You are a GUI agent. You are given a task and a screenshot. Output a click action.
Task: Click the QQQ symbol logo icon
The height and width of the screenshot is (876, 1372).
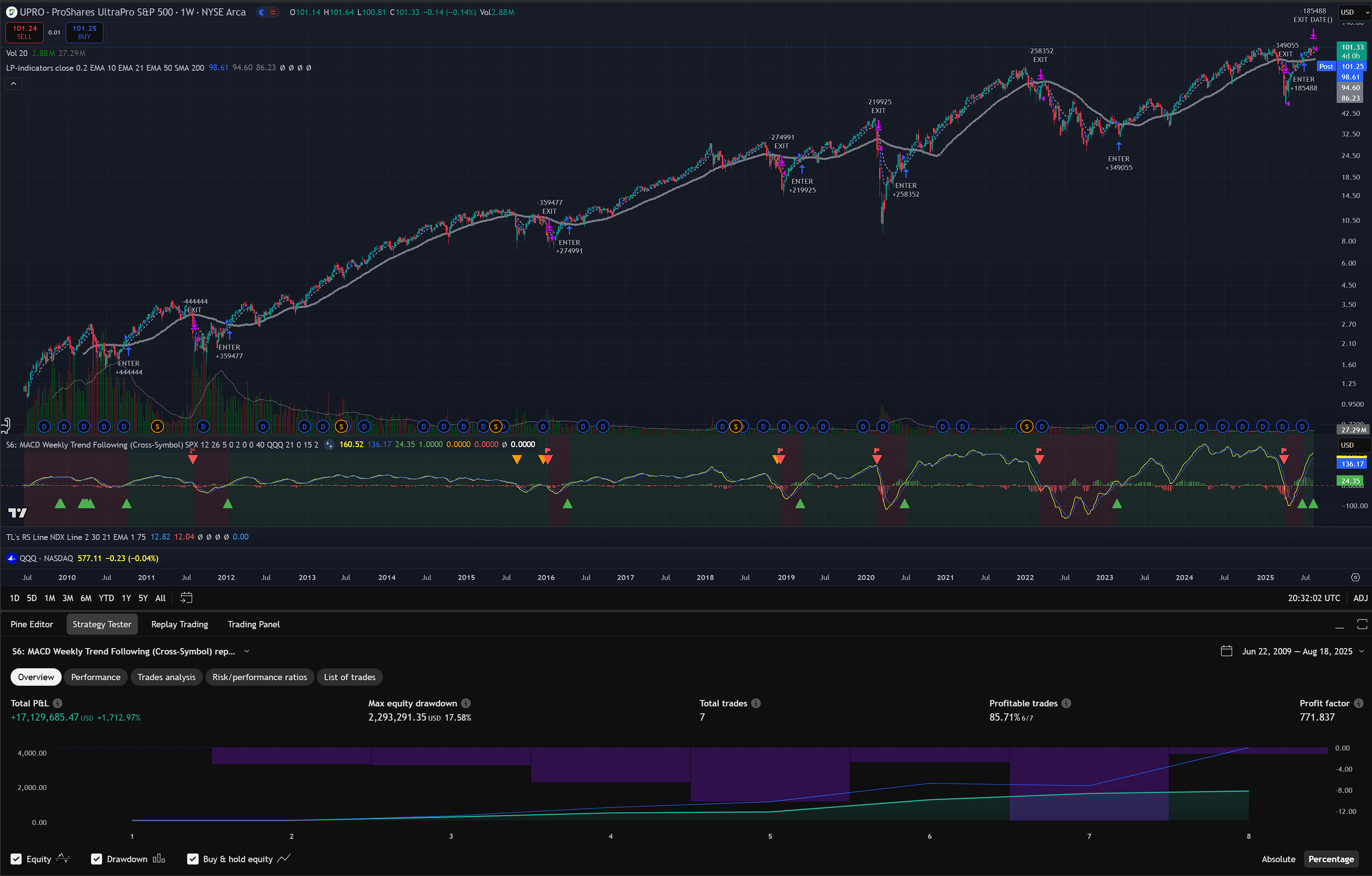pos(11,558)
